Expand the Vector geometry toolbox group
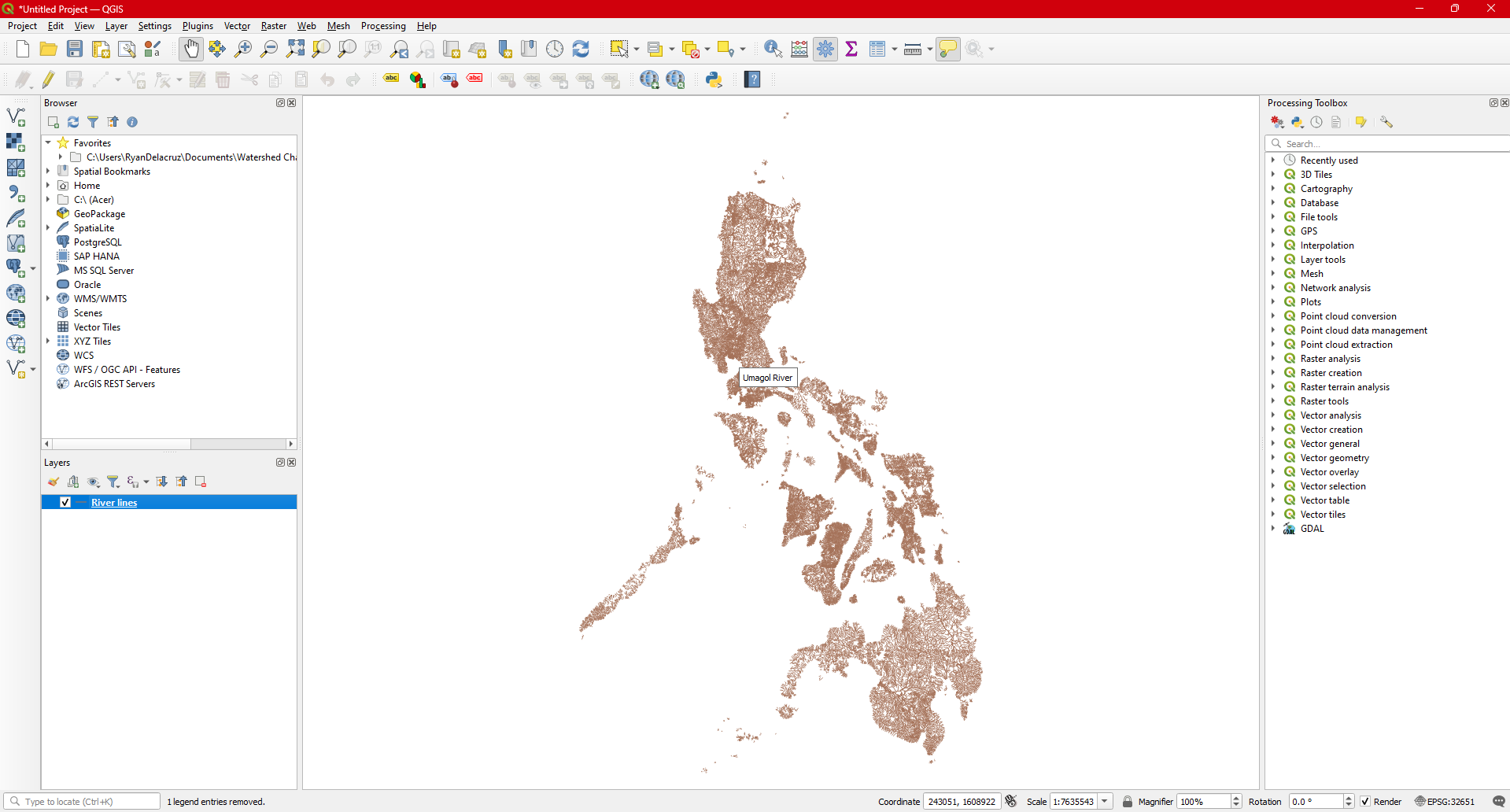This screenshot has width=1510, height=812. coord(1273,458)
